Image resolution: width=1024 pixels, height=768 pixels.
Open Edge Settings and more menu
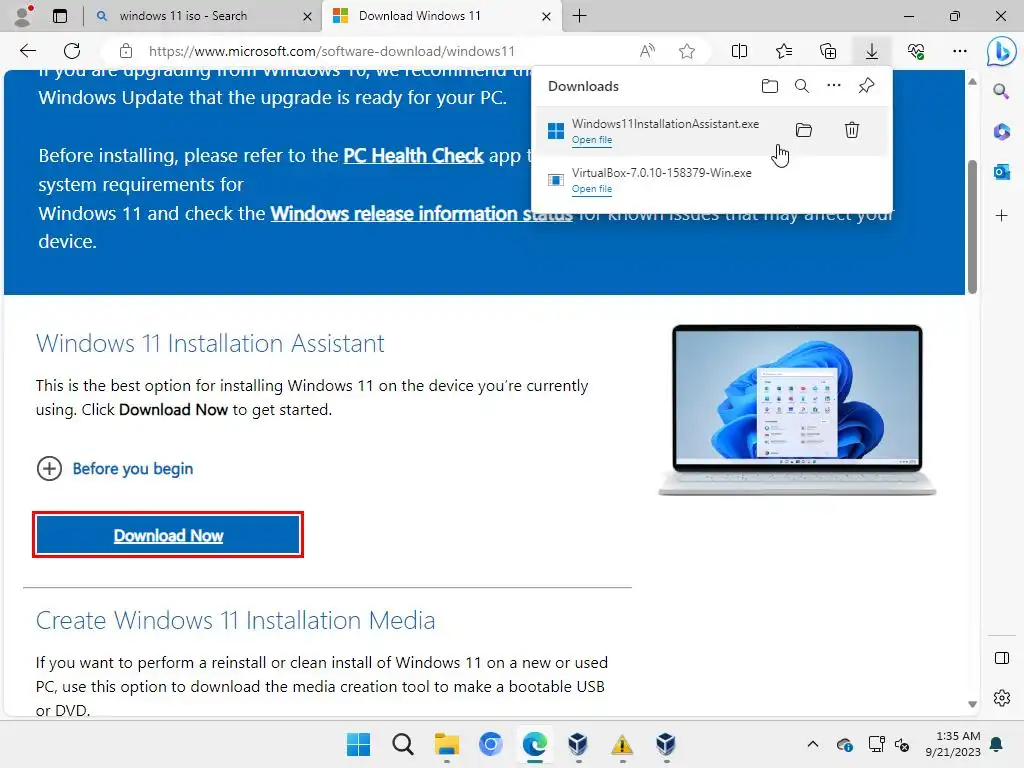[x=959, y=51]
